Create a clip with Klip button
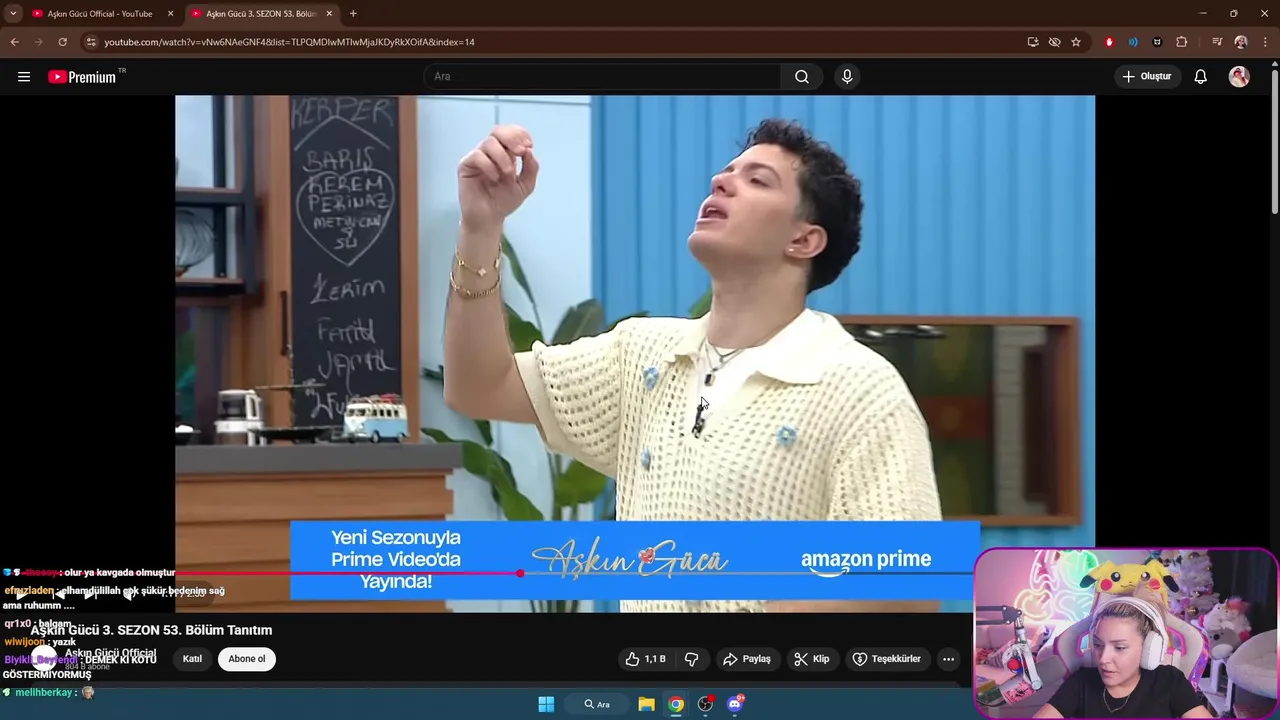1280x720 pixels. [811, 659]
